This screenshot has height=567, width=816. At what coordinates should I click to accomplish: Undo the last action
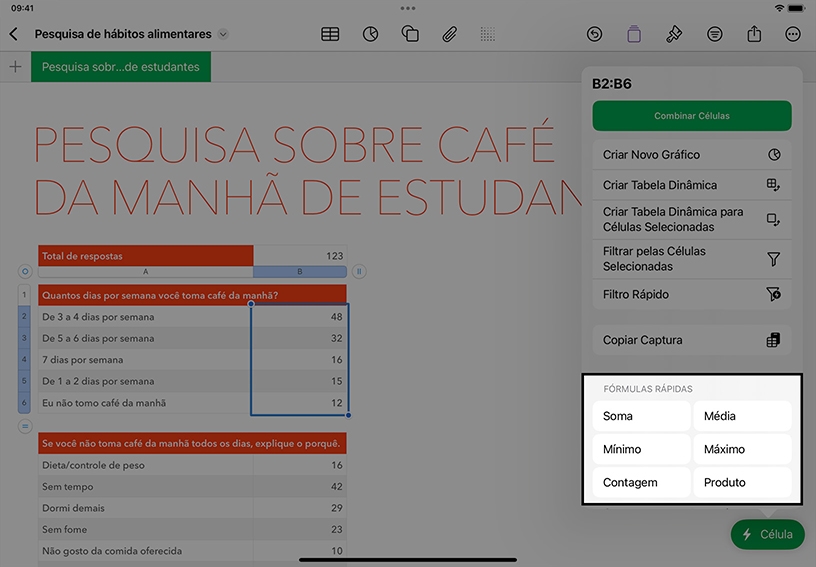pos(594,34)
